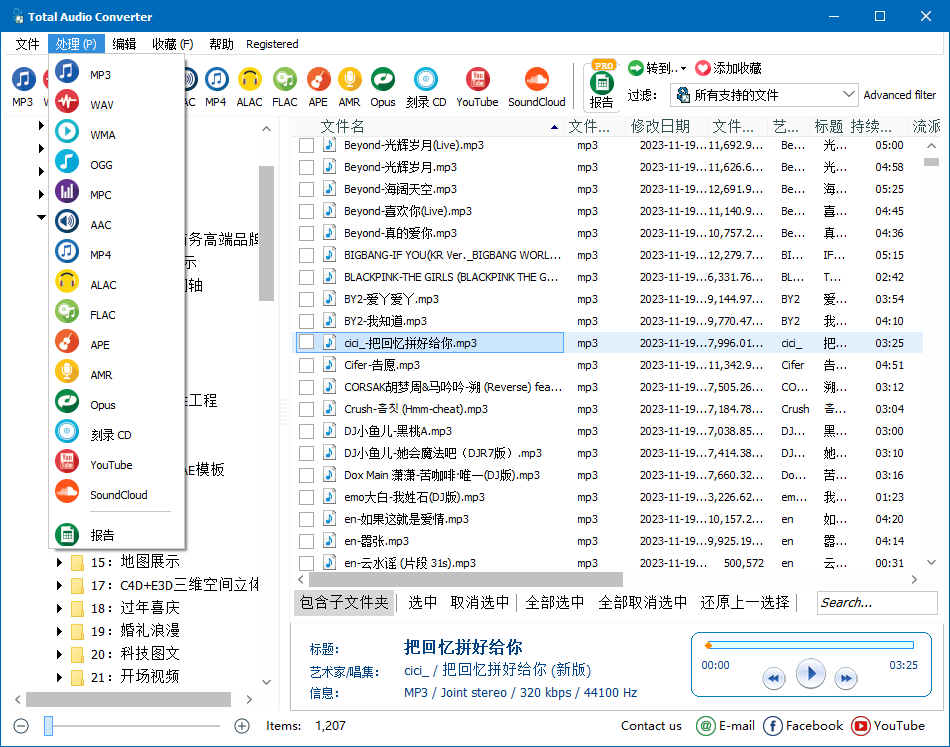Open the PRO 报告 report tool
950x747 pixels.
point(603,86)
